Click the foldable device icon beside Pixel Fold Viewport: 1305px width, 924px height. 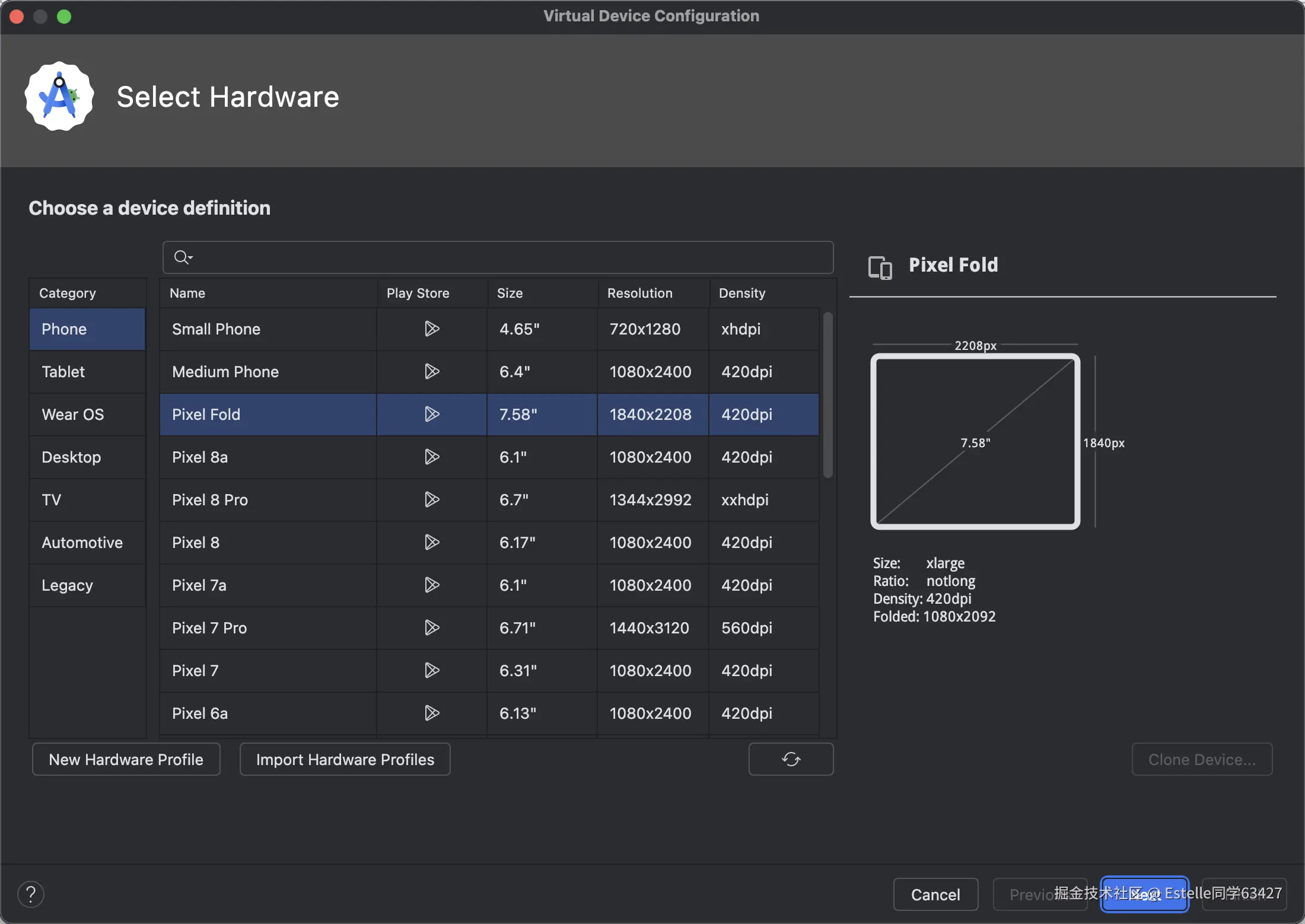click(x=880, y=267)
